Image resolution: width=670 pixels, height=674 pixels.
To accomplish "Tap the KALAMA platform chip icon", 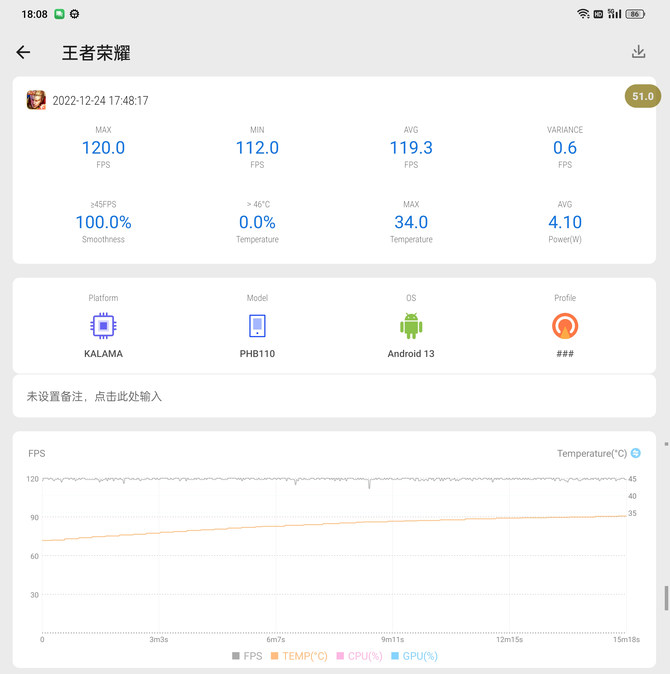I will [x=102, y=326].
